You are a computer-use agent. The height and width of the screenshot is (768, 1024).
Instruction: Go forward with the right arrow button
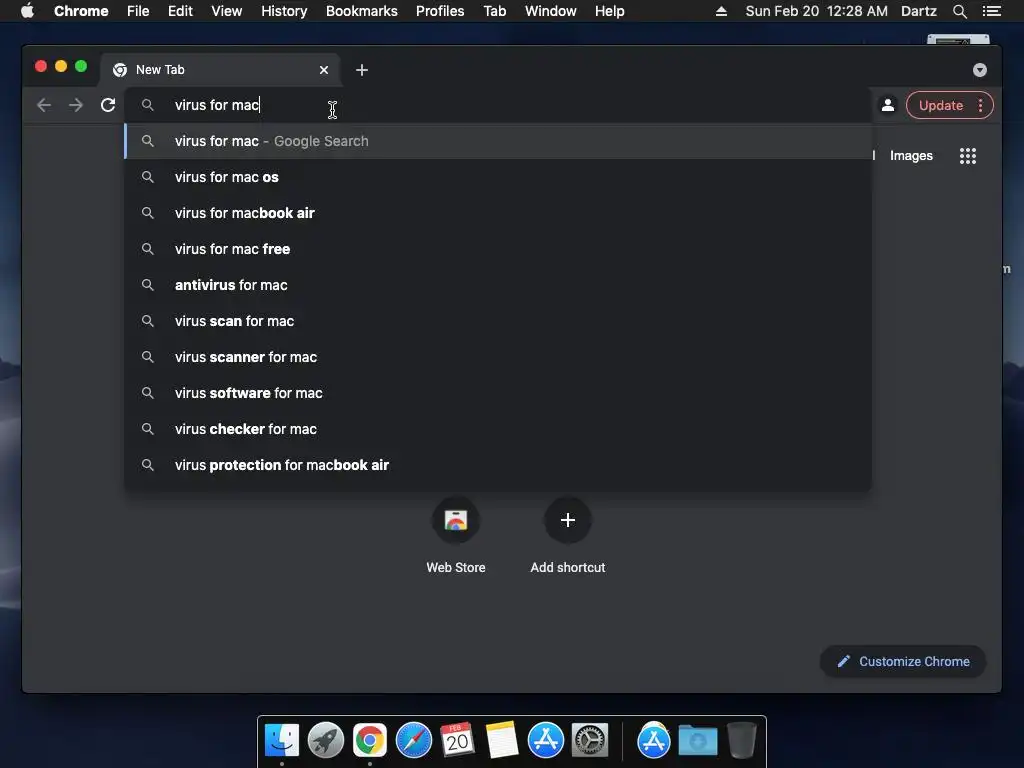(76, 105)
